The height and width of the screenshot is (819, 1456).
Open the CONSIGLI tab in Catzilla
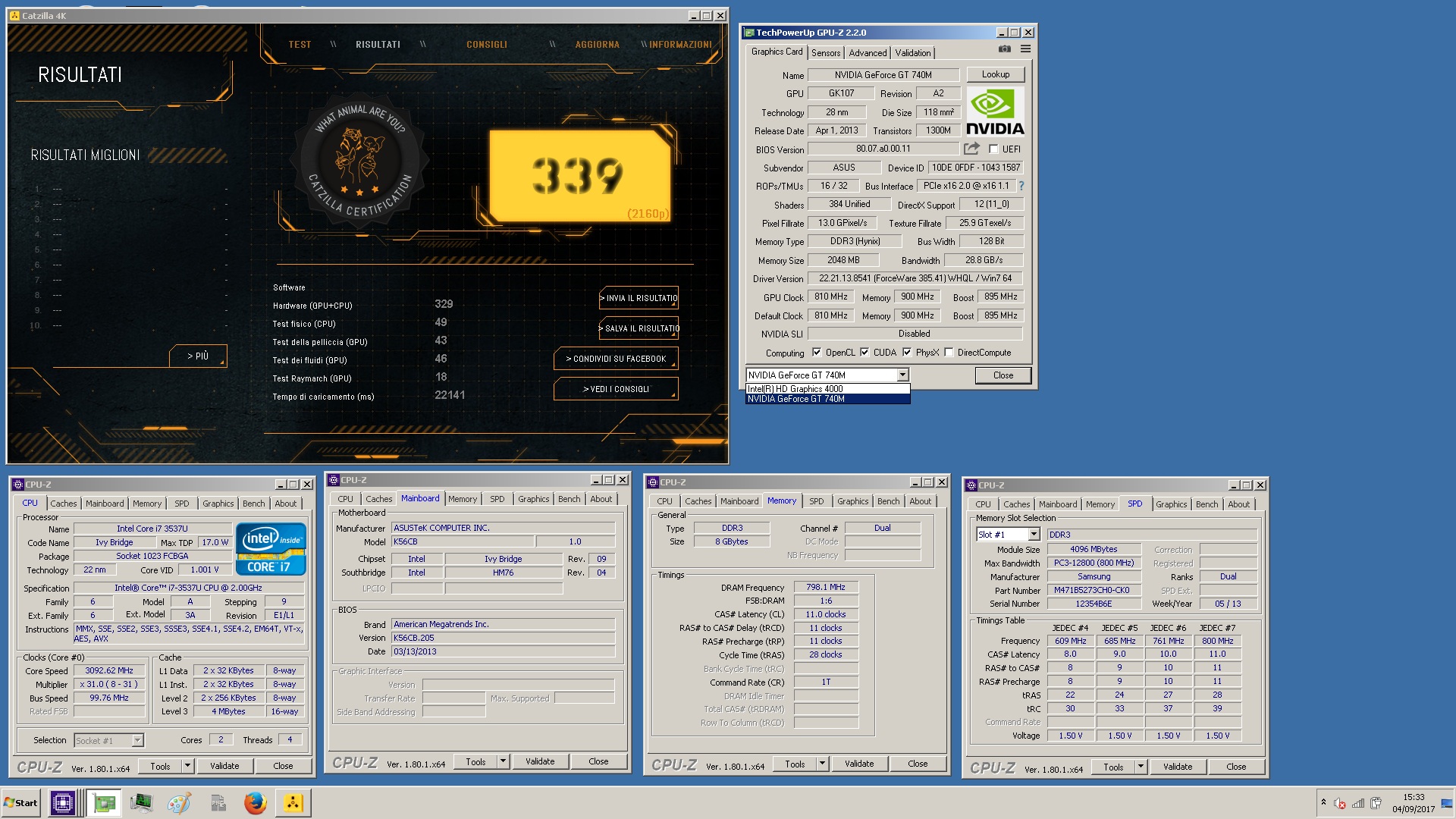click(x=487, y=45)
